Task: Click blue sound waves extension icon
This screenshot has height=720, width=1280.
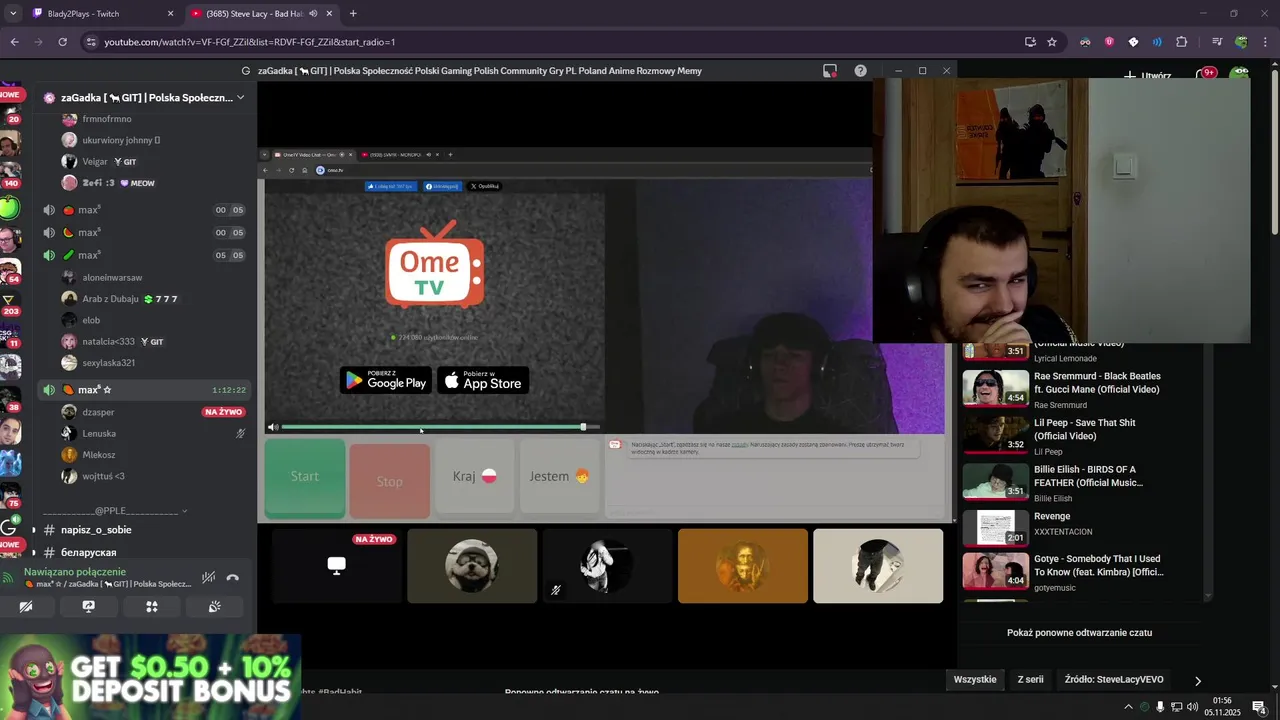Action: point(1157,42)
